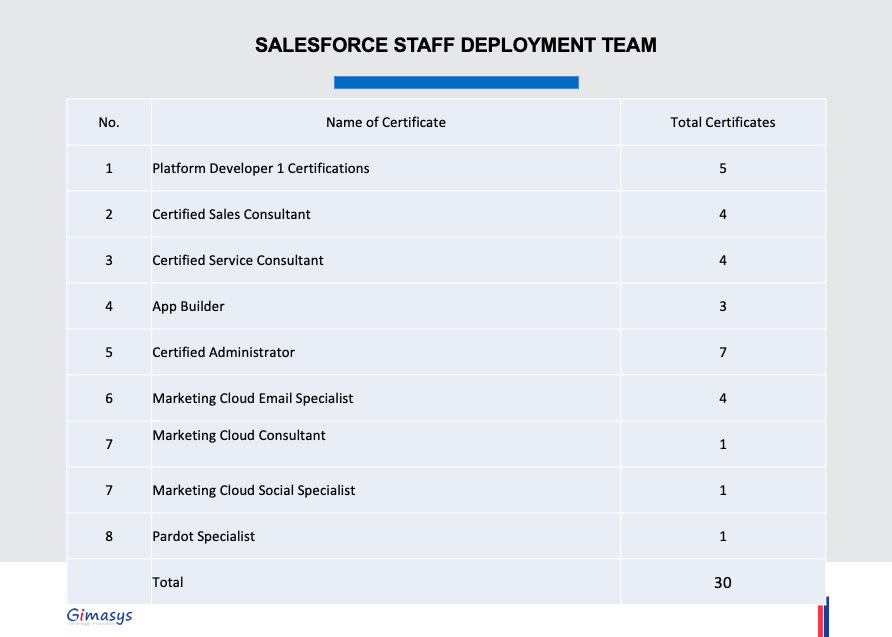Image resolution: width=892 pixels, height=637 pixels.
Task: Click count 3 in App Builder row
Action: point(722,307)
